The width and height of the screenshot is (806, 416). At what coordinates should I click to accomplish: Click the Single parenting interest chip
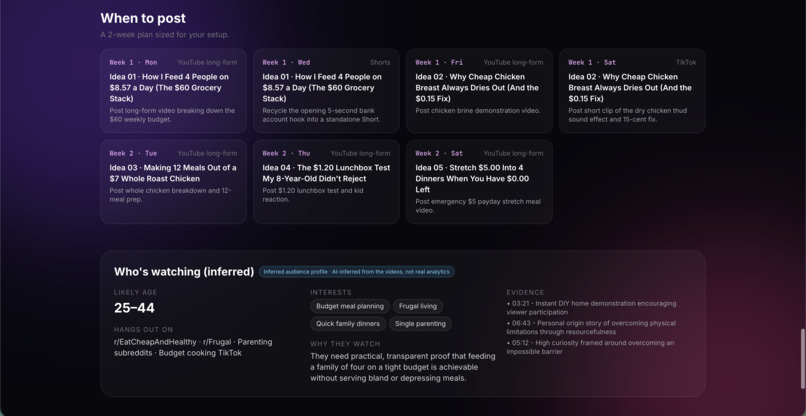[420, 324]
